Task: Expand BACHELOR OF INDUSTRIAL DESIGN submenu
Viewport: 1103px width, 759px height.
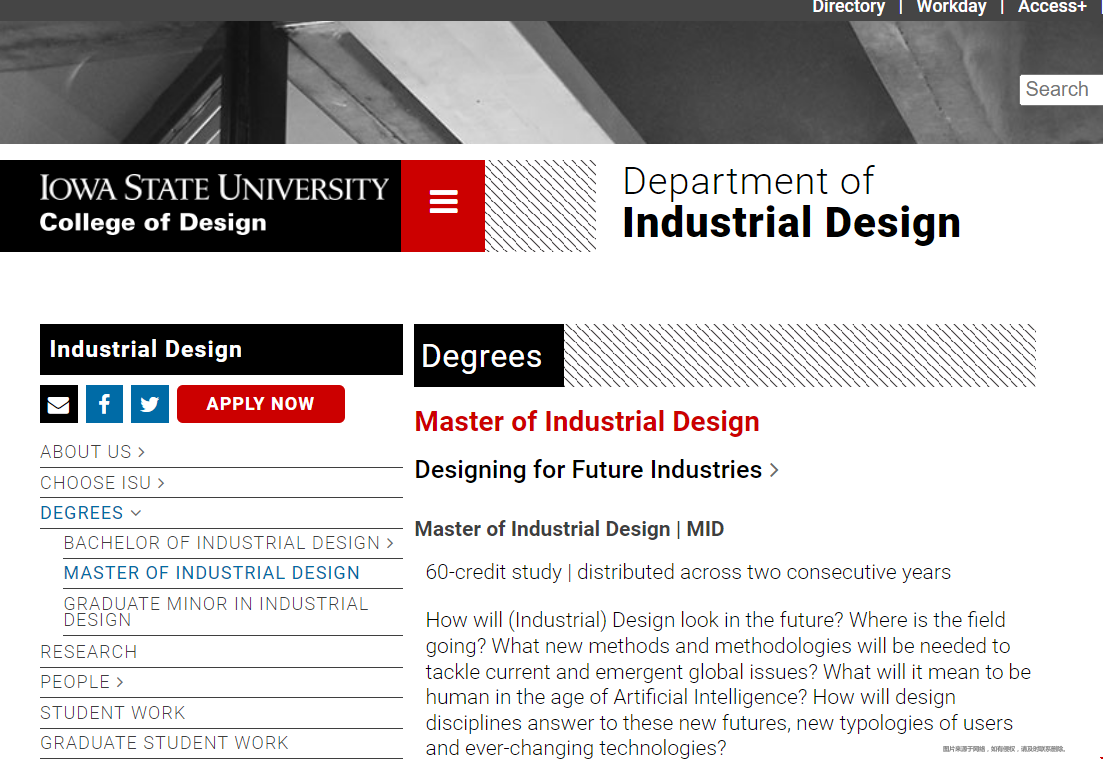Action: (x=229, y=543)
